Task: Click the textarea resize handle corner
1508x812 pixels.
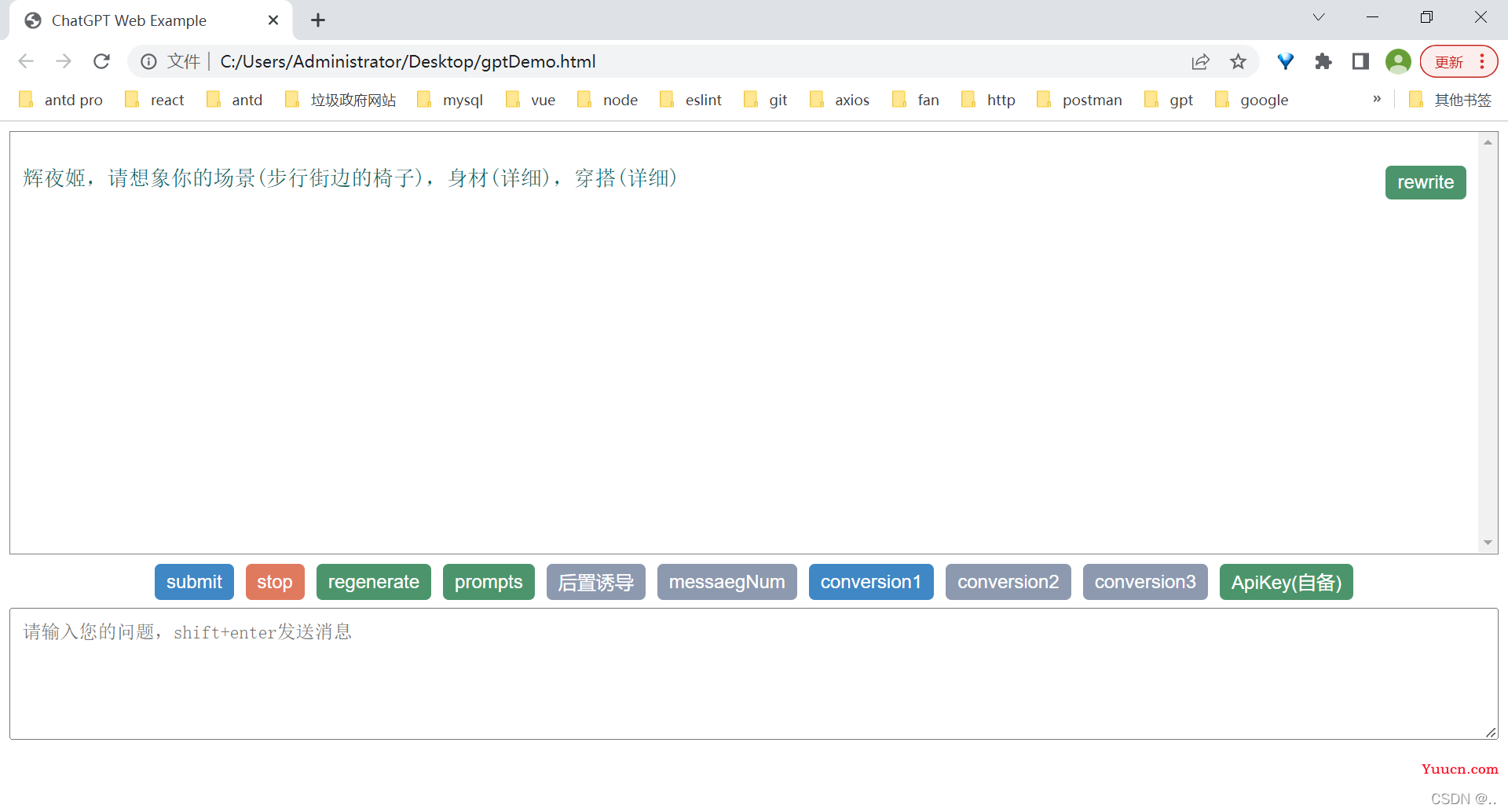Action: click(x=1491, y=732)
